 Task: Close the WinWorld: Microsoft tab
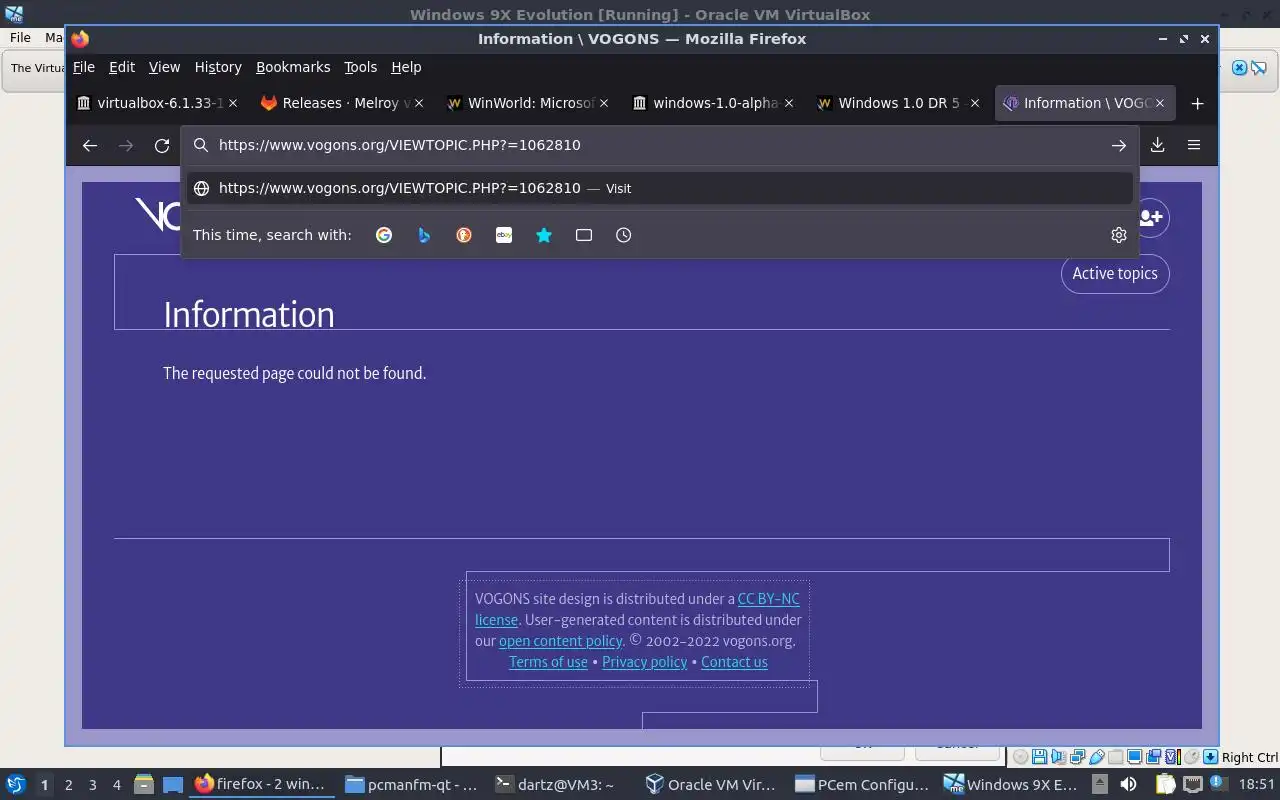click(604, 103)
